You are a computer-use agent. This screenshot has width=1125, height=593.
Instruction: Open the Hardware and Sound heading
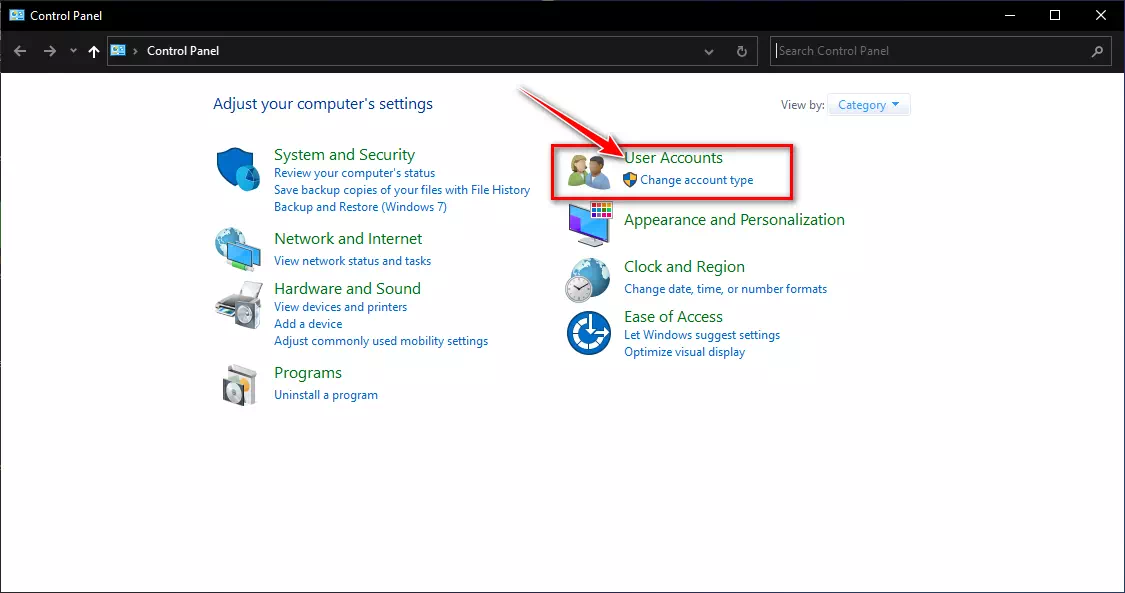(x=347, y=288)
